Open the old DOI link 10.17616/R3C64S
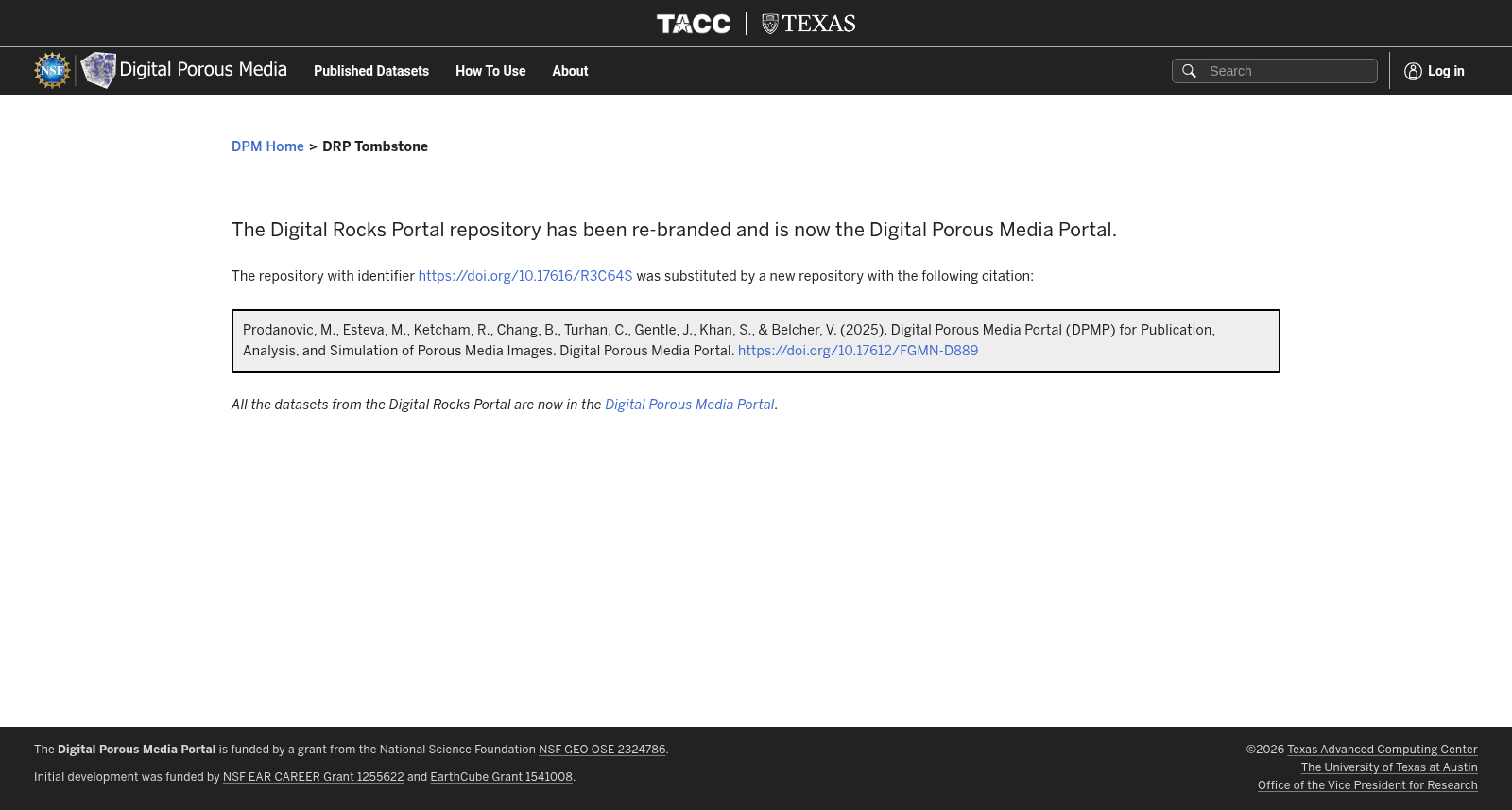Screen dimensions: 1512x810 [x=525, y=276]
